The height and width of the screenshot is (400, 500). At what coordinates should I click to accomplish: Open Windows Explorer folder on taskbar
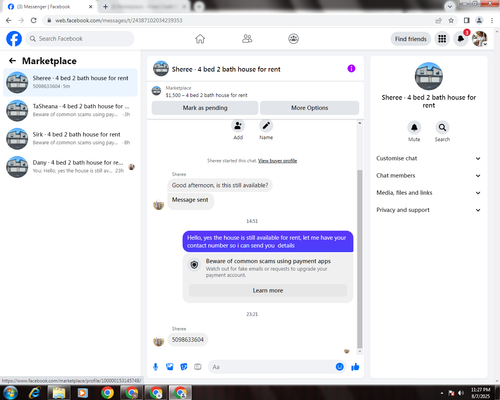point(59,393)
